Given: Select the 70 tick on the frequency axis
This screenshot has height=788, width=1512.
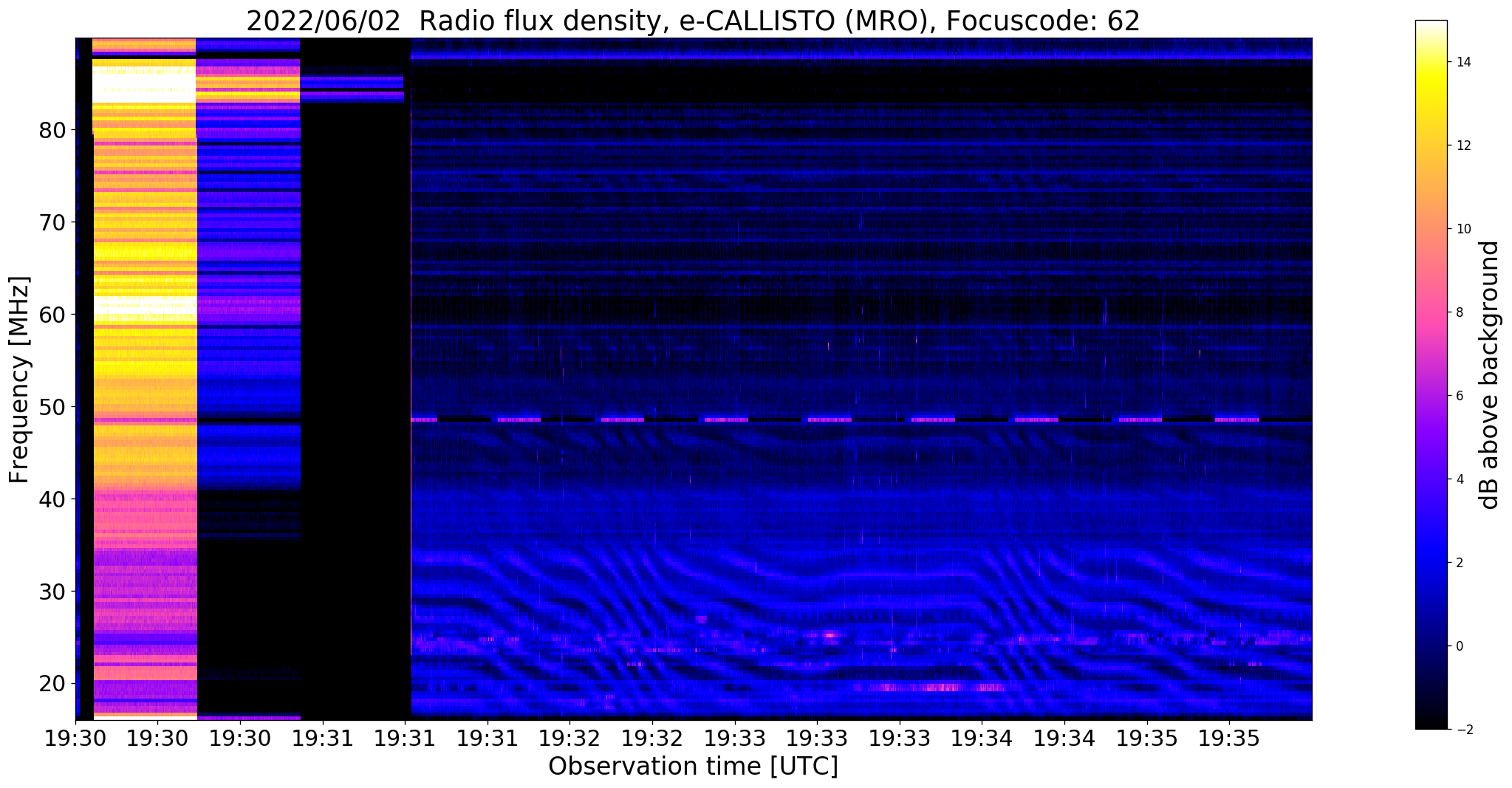Looking at the screenshot, I should click(52, 222).
